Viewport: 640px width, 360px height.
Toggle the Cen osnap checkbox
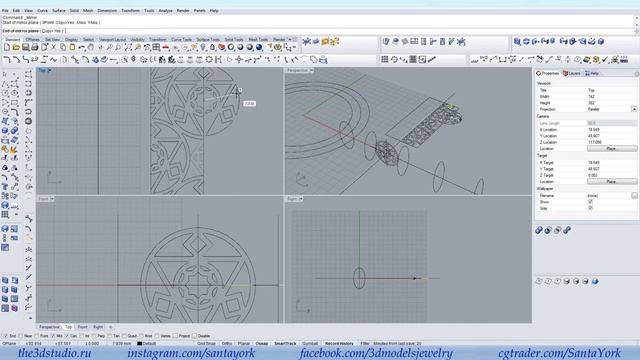(67, 336)
